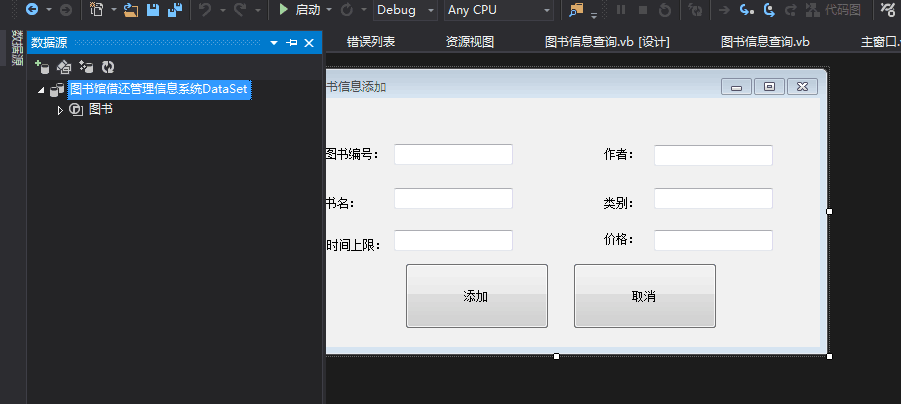
Task: Click the New Project toolbar icon
Action: pos(97,9)
